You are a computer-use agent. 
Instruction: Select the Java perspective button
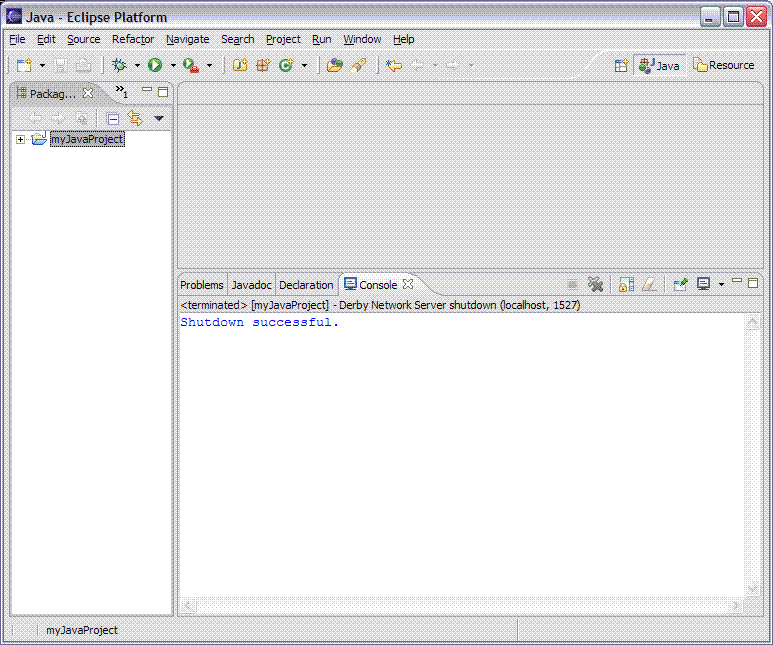tap(660, 65)
